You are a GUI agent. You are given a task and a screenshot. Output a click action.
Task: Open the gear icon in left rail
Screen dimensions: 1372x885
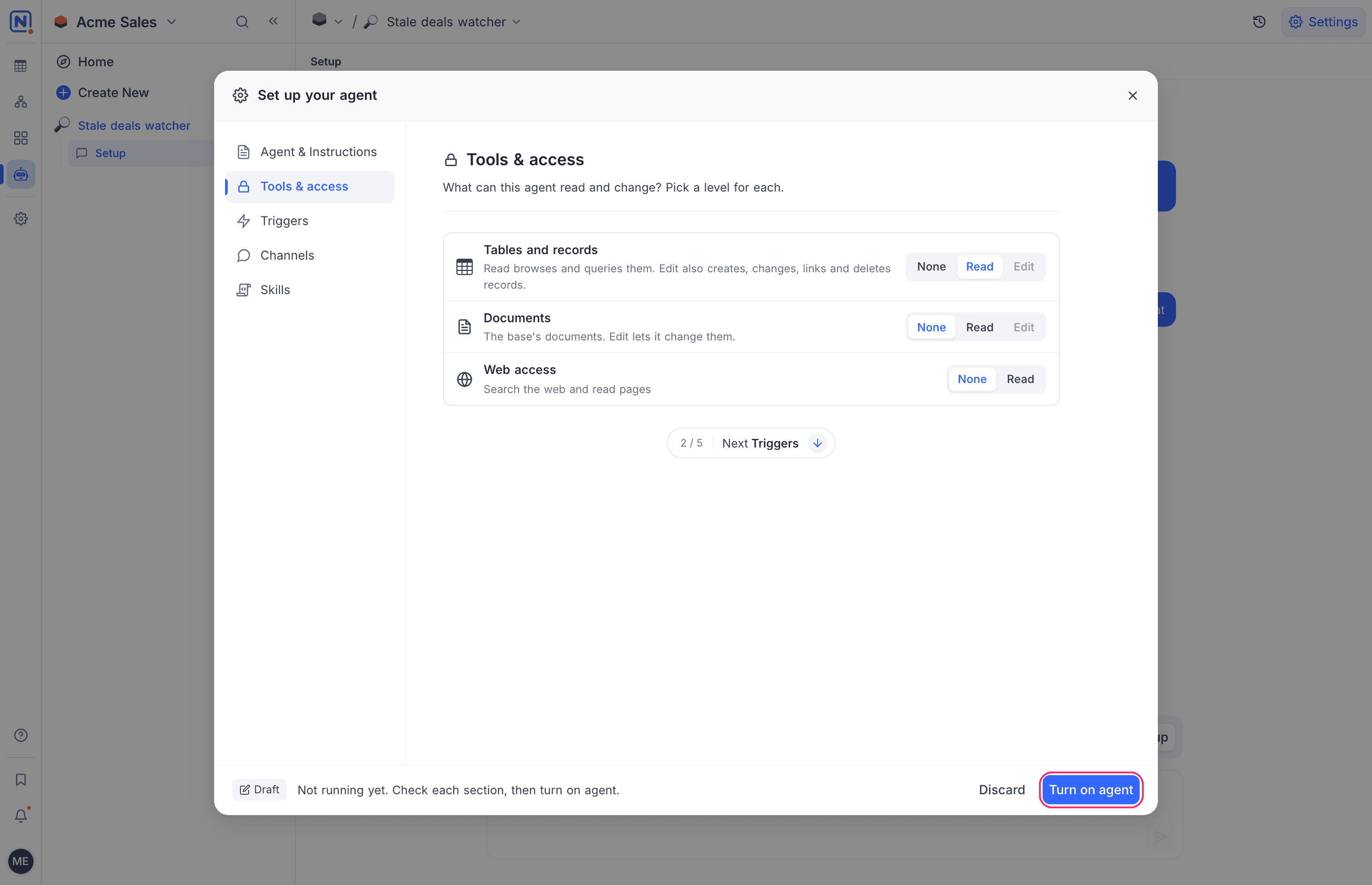click(x=21, y=219)
